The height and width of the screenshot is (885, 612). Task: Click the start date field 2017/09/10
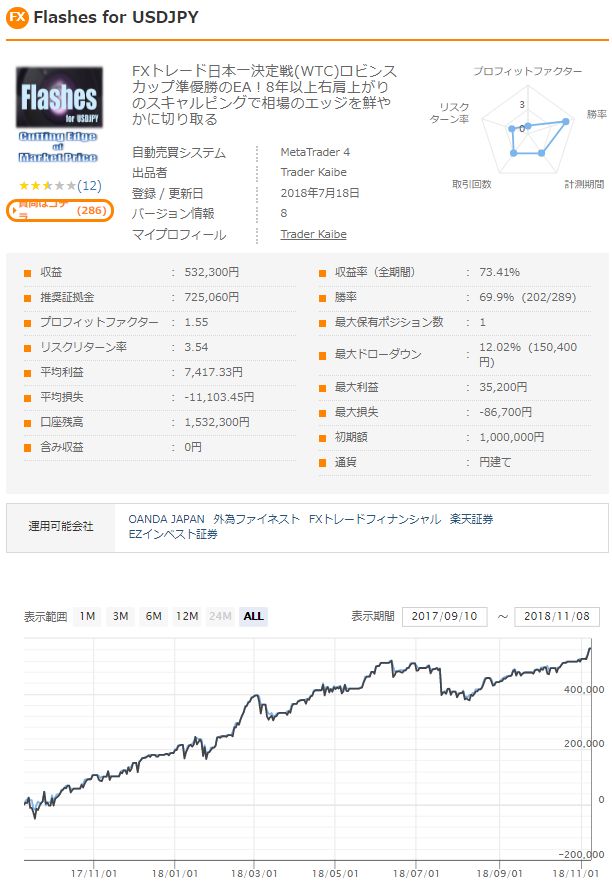point(445,616)
